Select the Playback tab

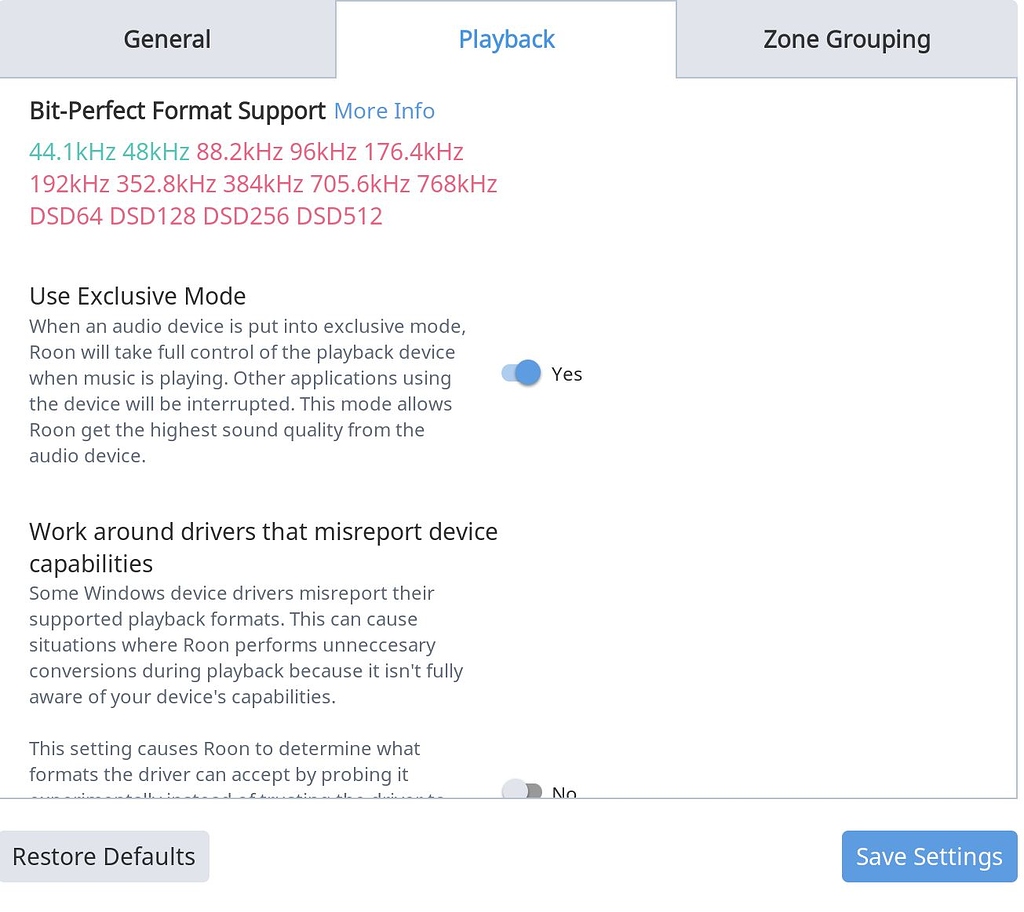tap(506, 40)
